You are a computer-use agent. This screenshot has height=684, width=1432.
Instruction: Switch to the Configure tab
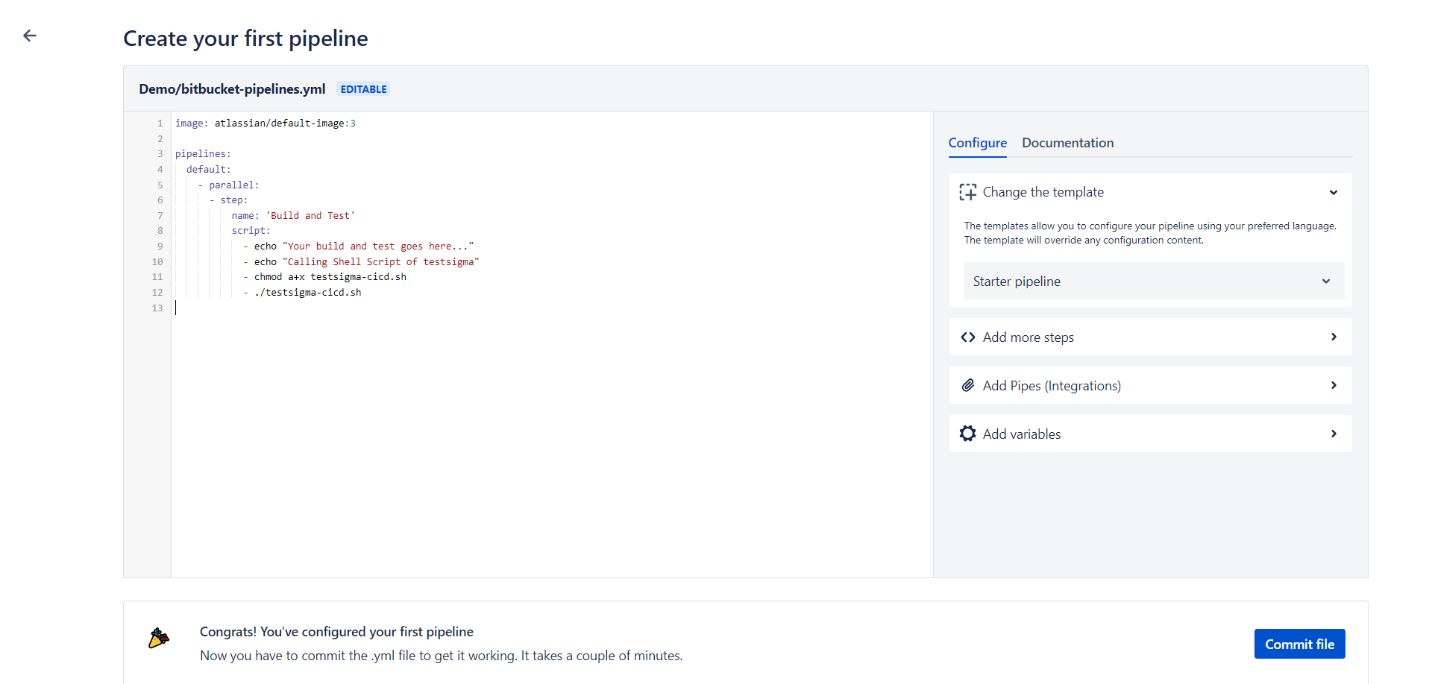tap(977, 143)
